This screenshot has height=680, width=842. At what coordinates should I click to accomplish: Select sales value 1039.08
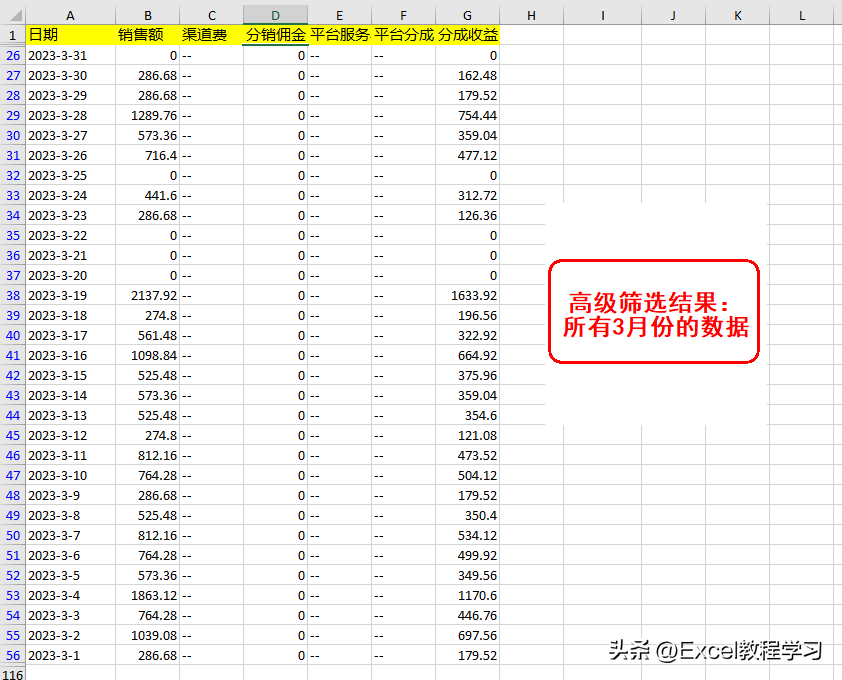pos(148,635)
